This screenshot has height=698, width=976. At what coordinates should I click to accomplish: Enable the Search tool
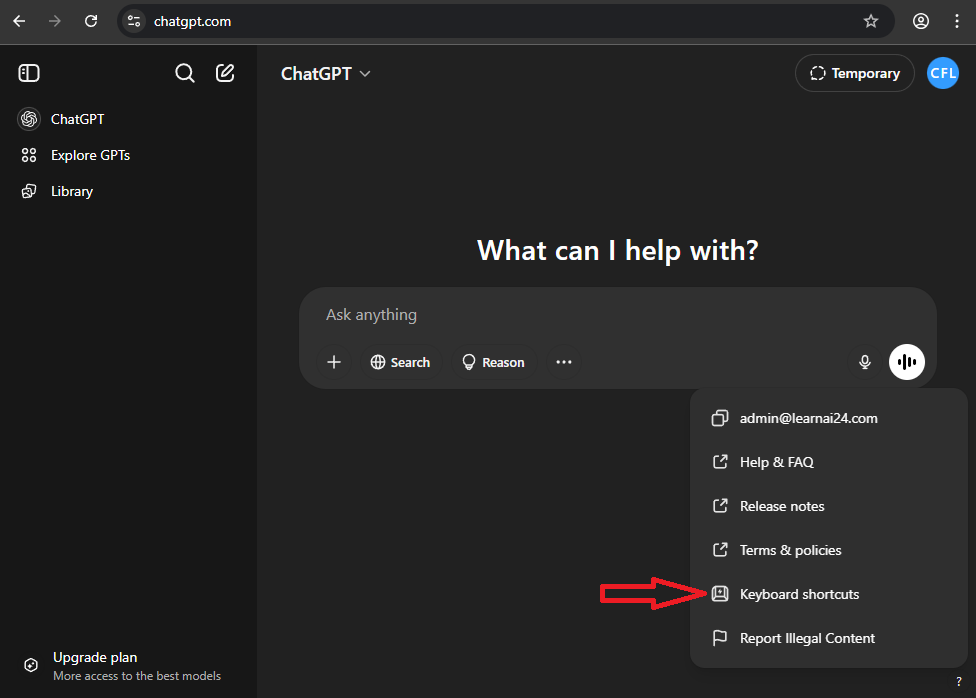click(400, 362)
